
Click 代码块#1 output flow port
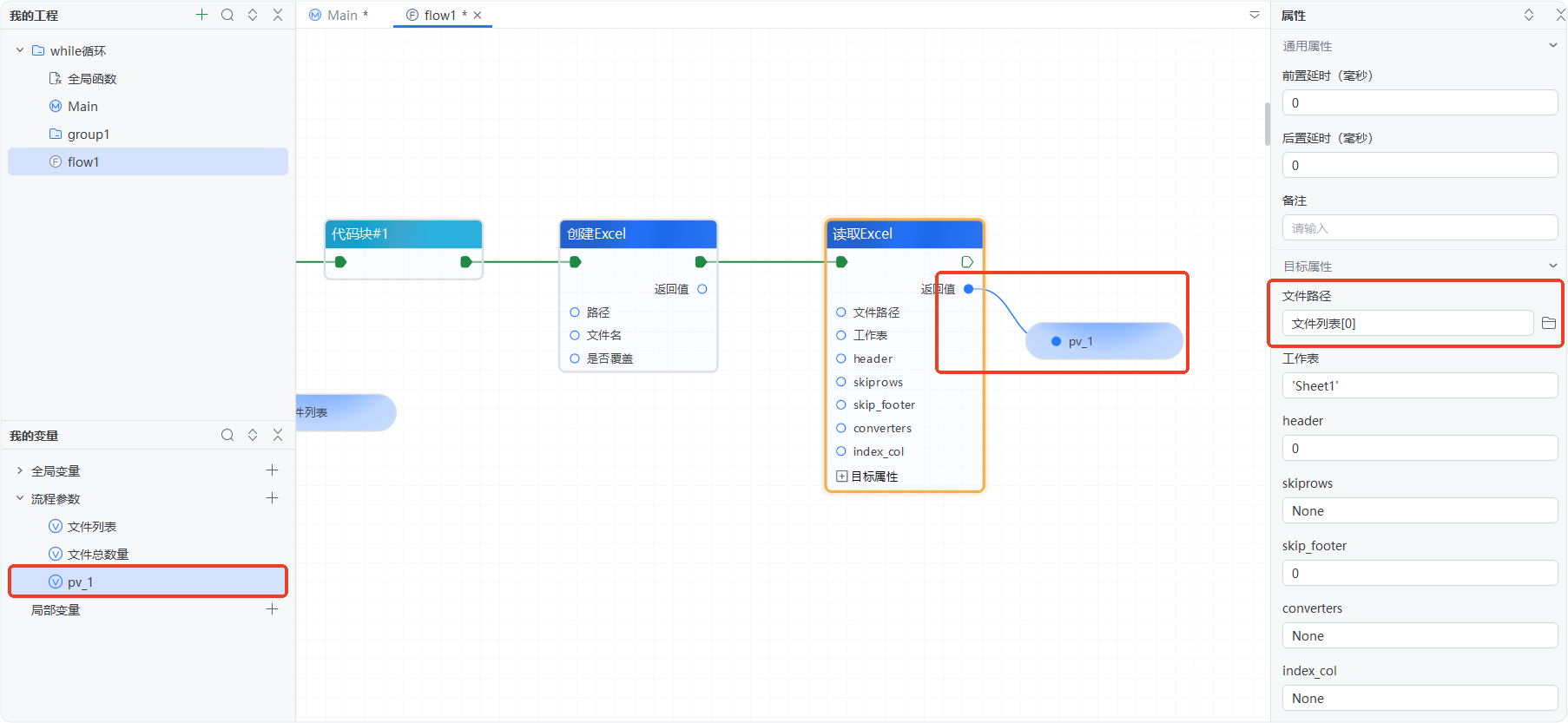pyautogui.click(x=466, y=261)
